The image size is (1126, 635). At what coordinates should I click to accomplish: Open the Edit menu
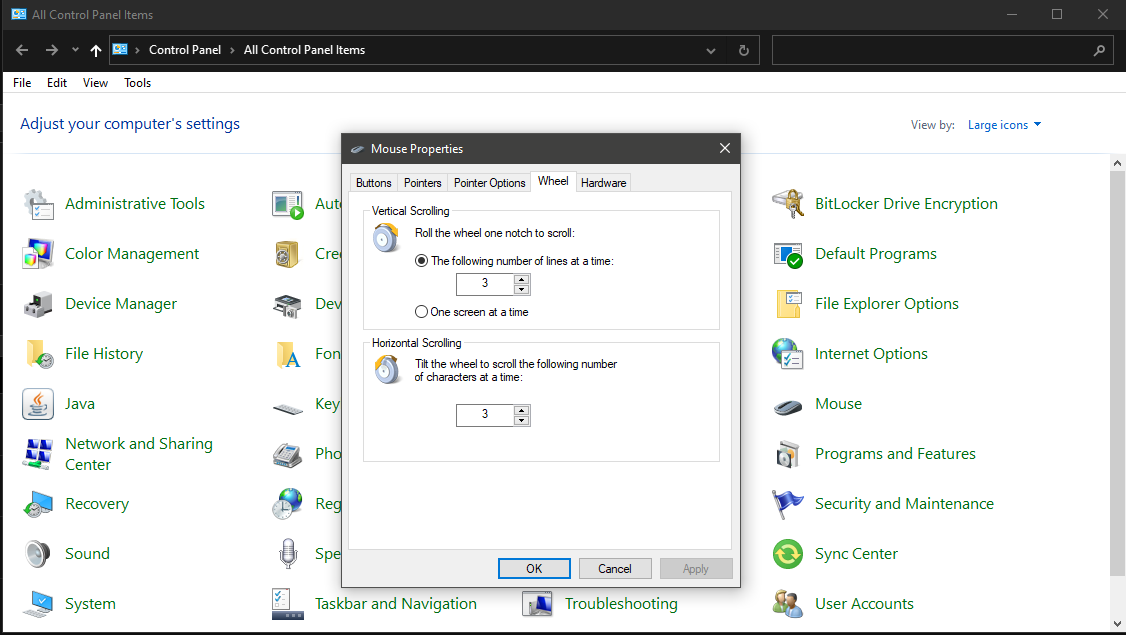57,83
